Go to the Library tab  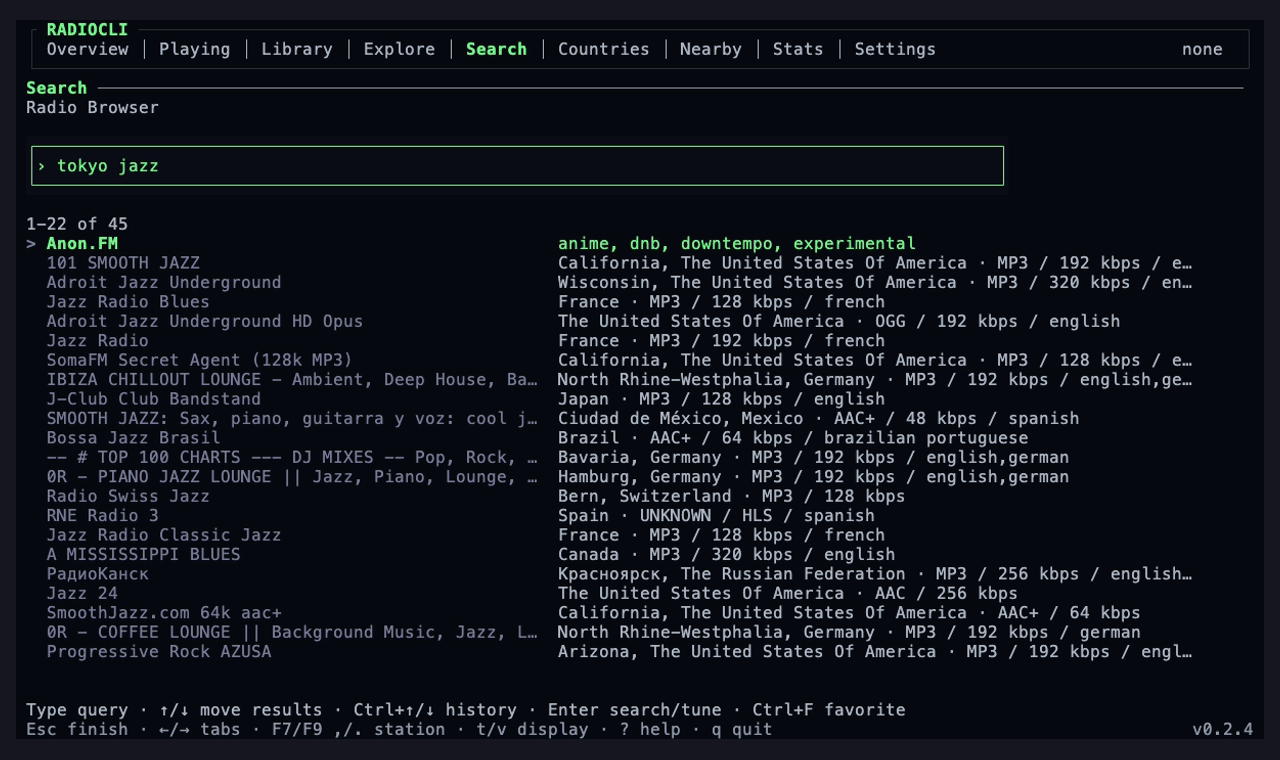pos(297,49)
